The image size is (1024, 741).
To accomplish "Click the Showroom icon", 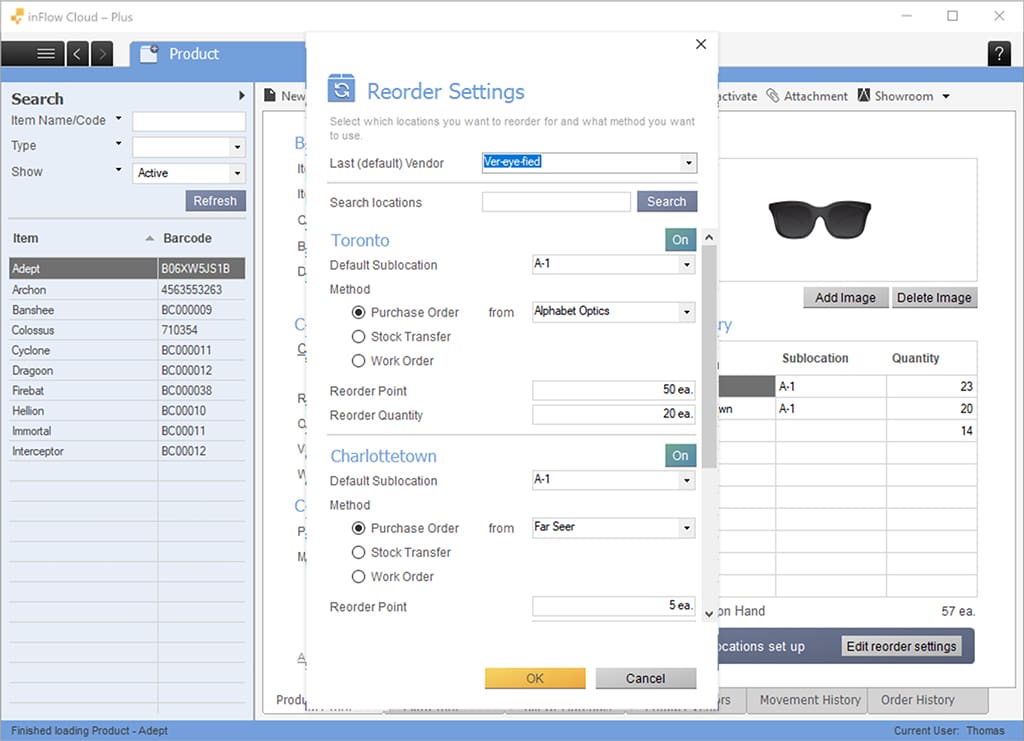I will [862, 95].
